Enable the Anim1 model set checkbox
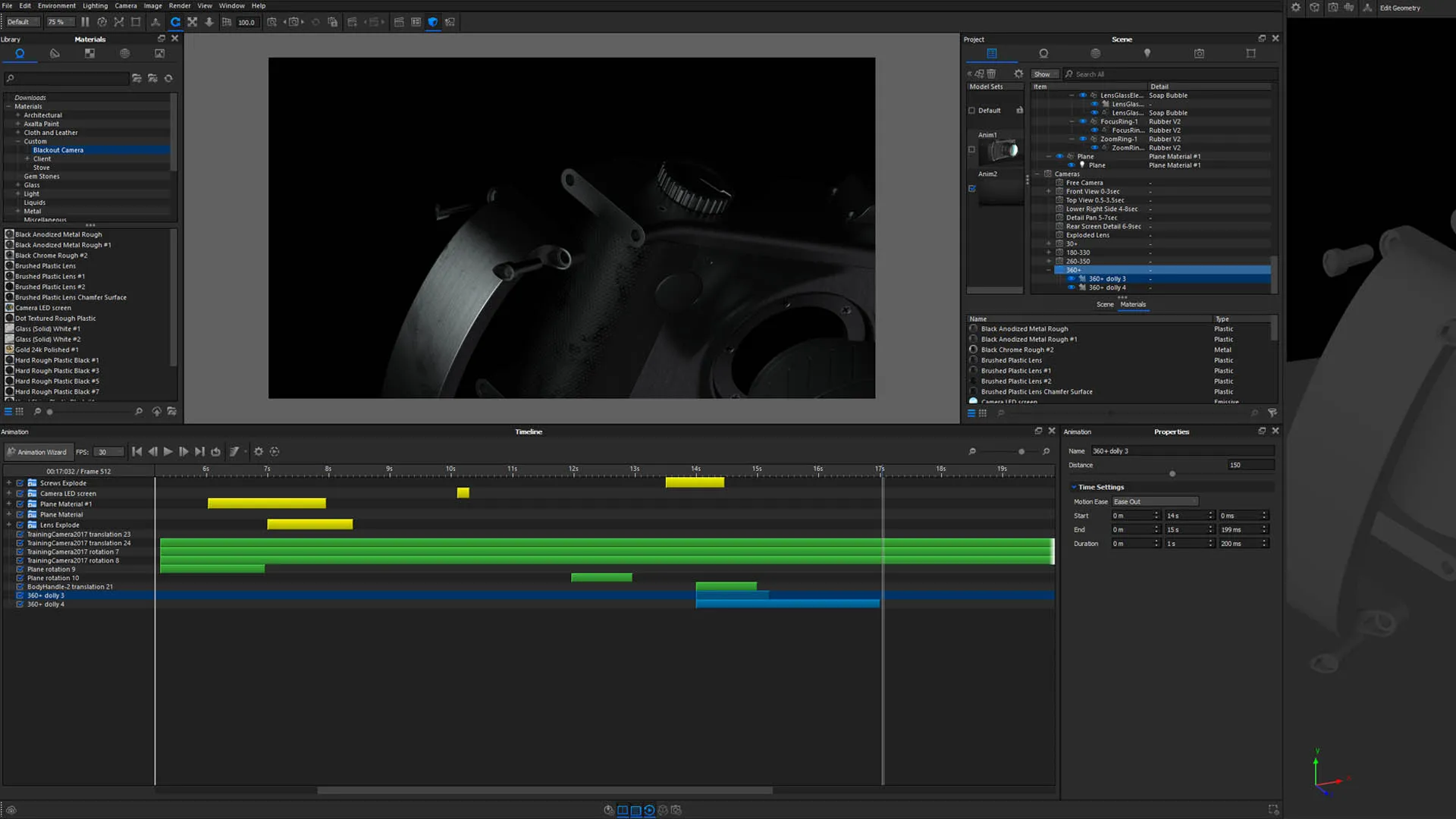The height and width of the screenshot is (819, 1456). coord(971,150)
